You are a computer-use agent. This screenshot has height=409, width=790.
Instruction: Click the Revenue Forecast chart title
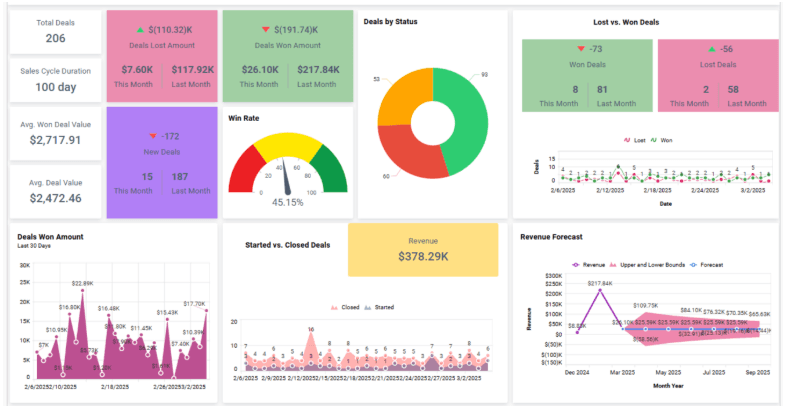pos(551,237)
